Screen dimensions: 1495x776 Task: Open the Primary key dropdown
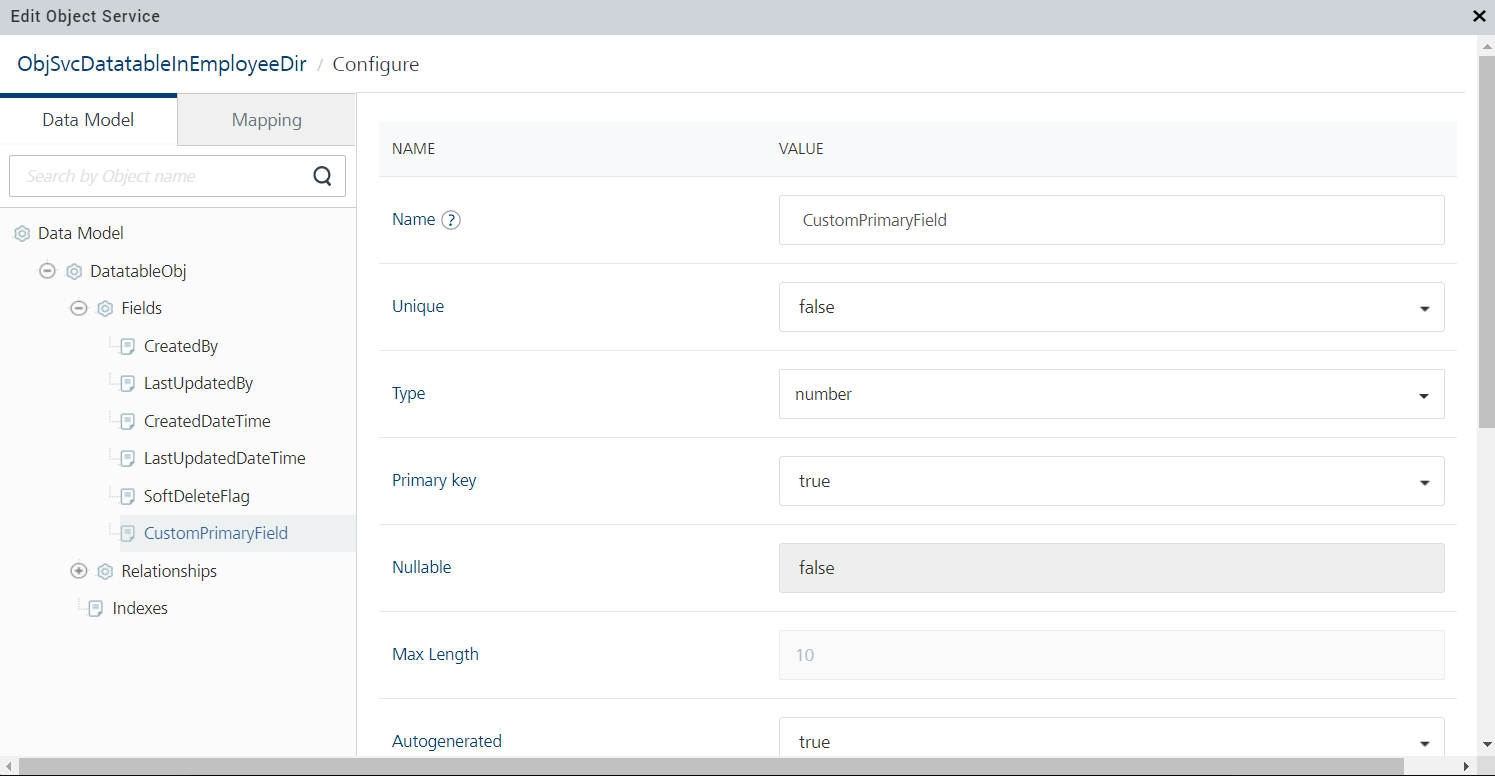[1111, 481]
